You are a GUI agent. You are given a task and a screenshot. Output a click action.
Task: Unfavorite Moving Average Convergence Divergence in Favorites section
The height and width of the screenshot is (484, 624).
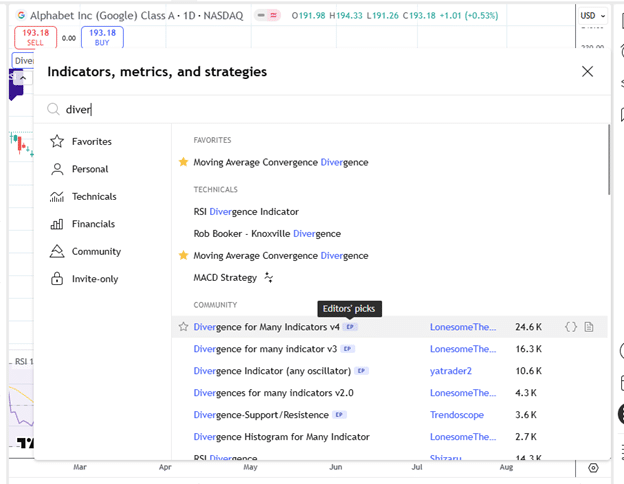[183, 162]
